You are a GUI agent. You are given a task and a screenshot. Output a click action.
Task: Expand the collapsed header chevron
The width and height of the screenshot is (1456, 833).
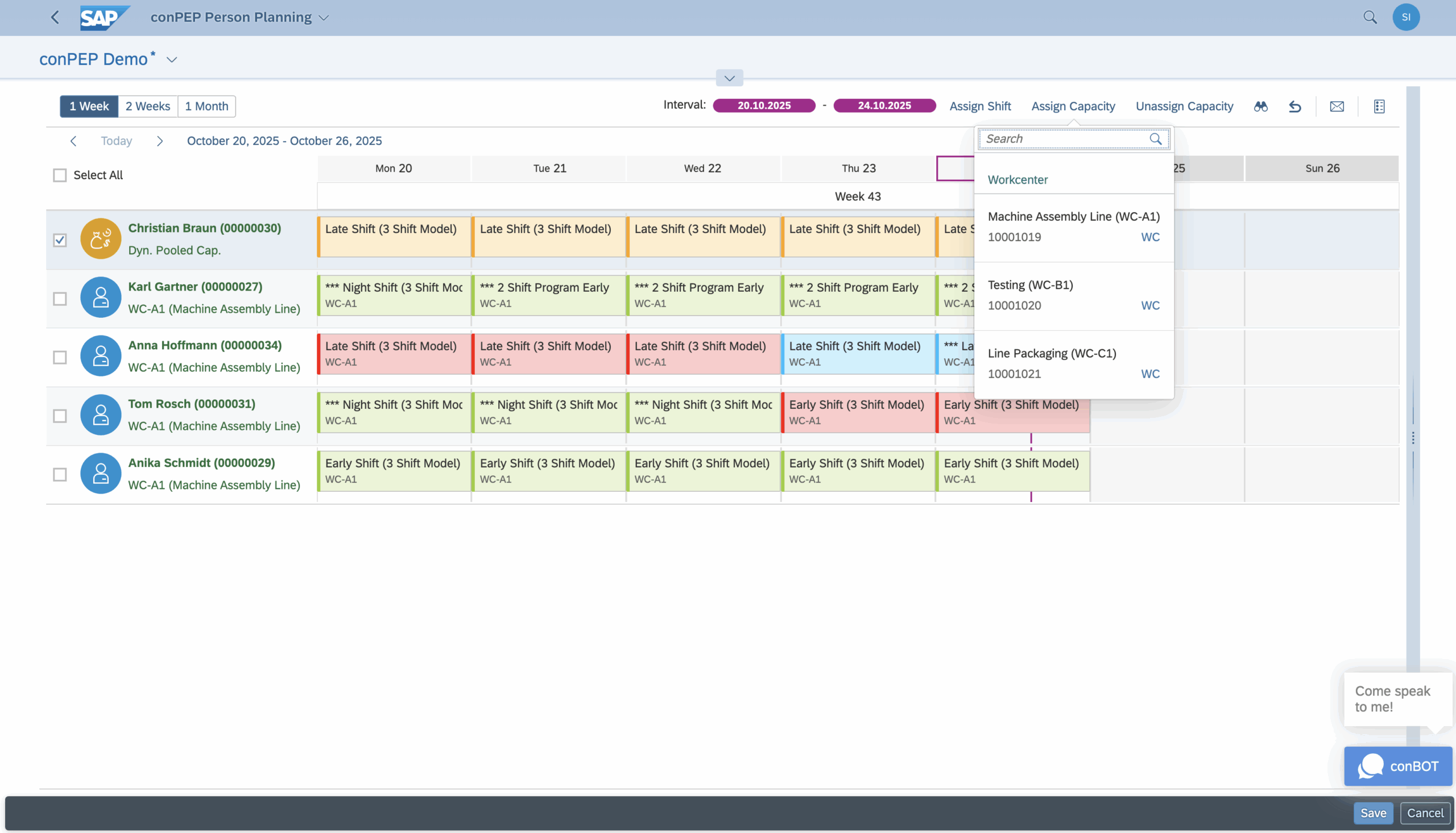coord(729,78)
